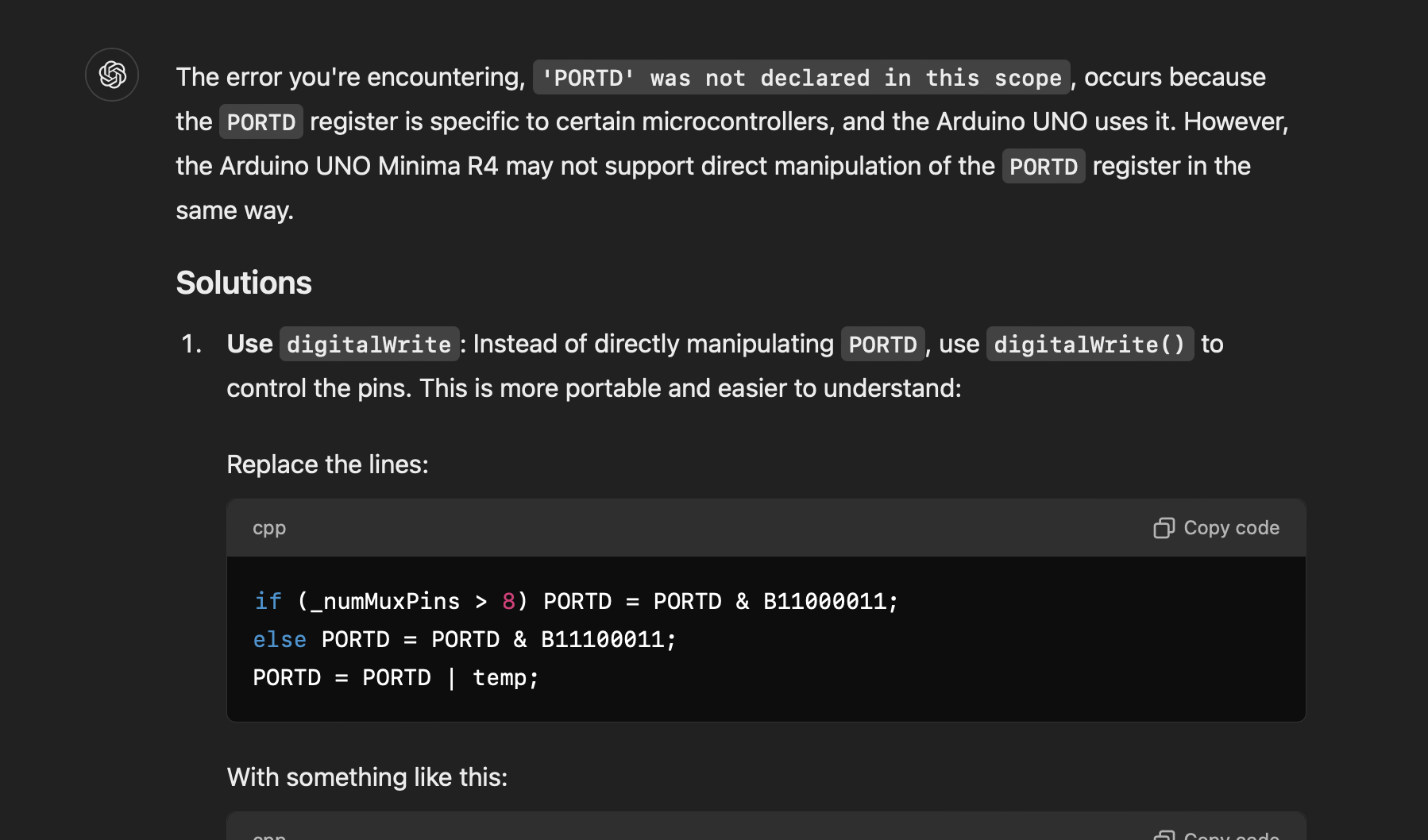Click the blue 'if' keyword in code

click(268, 602)
